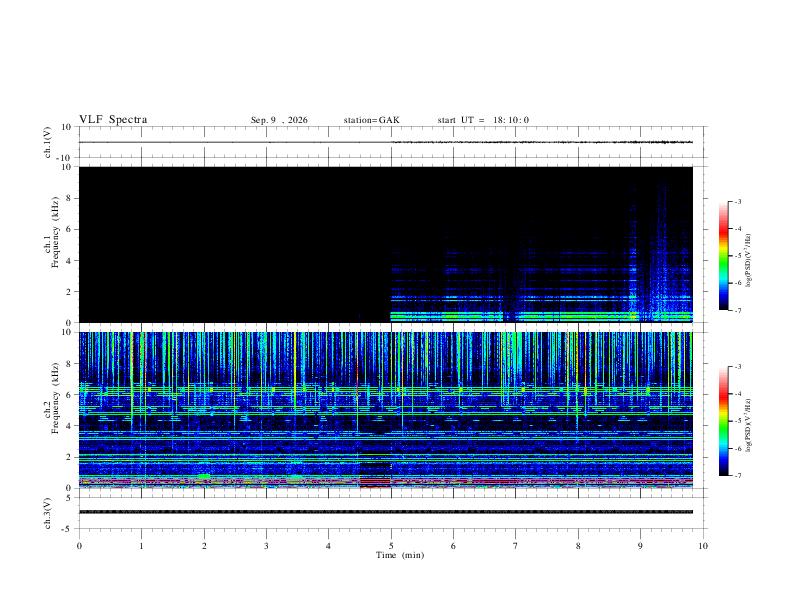Click the Time (min) axis label
The image size is (792, 612).
[x=400, y=555]
